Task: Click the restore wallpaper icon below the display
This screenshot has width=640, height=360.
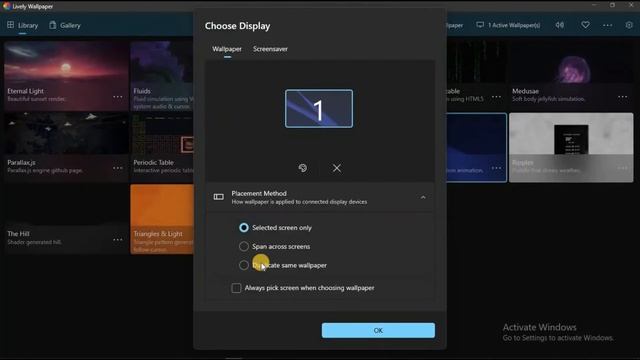Action: [x=302, y=168]
